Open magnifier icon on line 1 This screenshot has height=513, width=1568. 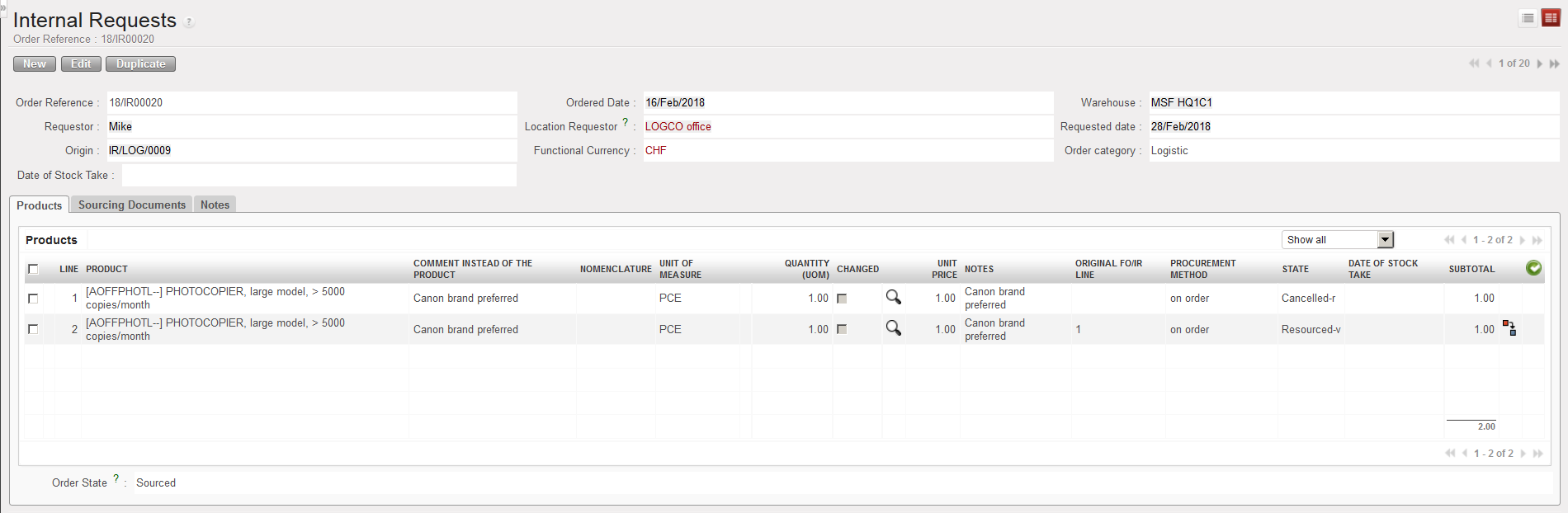pos(893,297)
